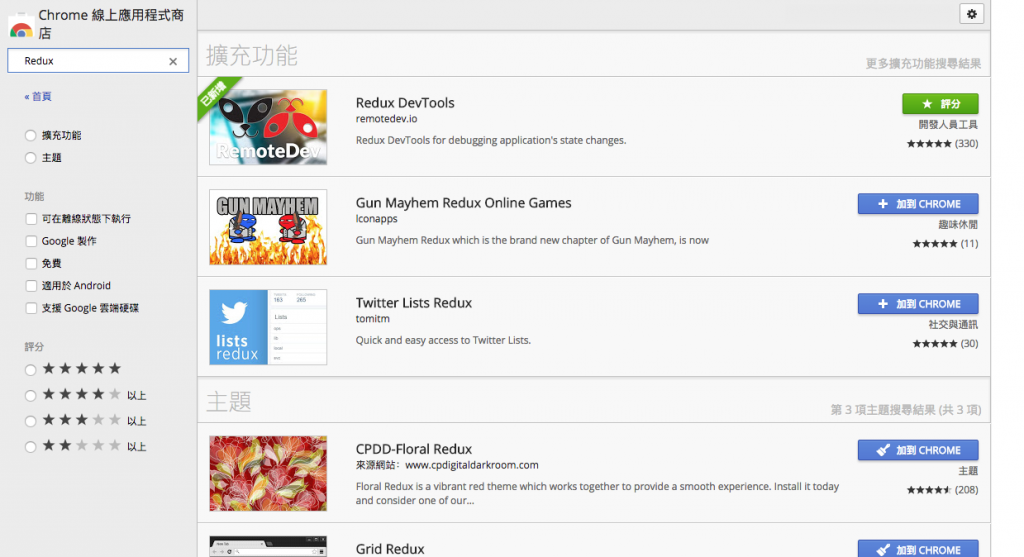Click 'Quick and easy access to Twitter Lists.'
This screenshot has width=1024, height=557.
point(443,340)
